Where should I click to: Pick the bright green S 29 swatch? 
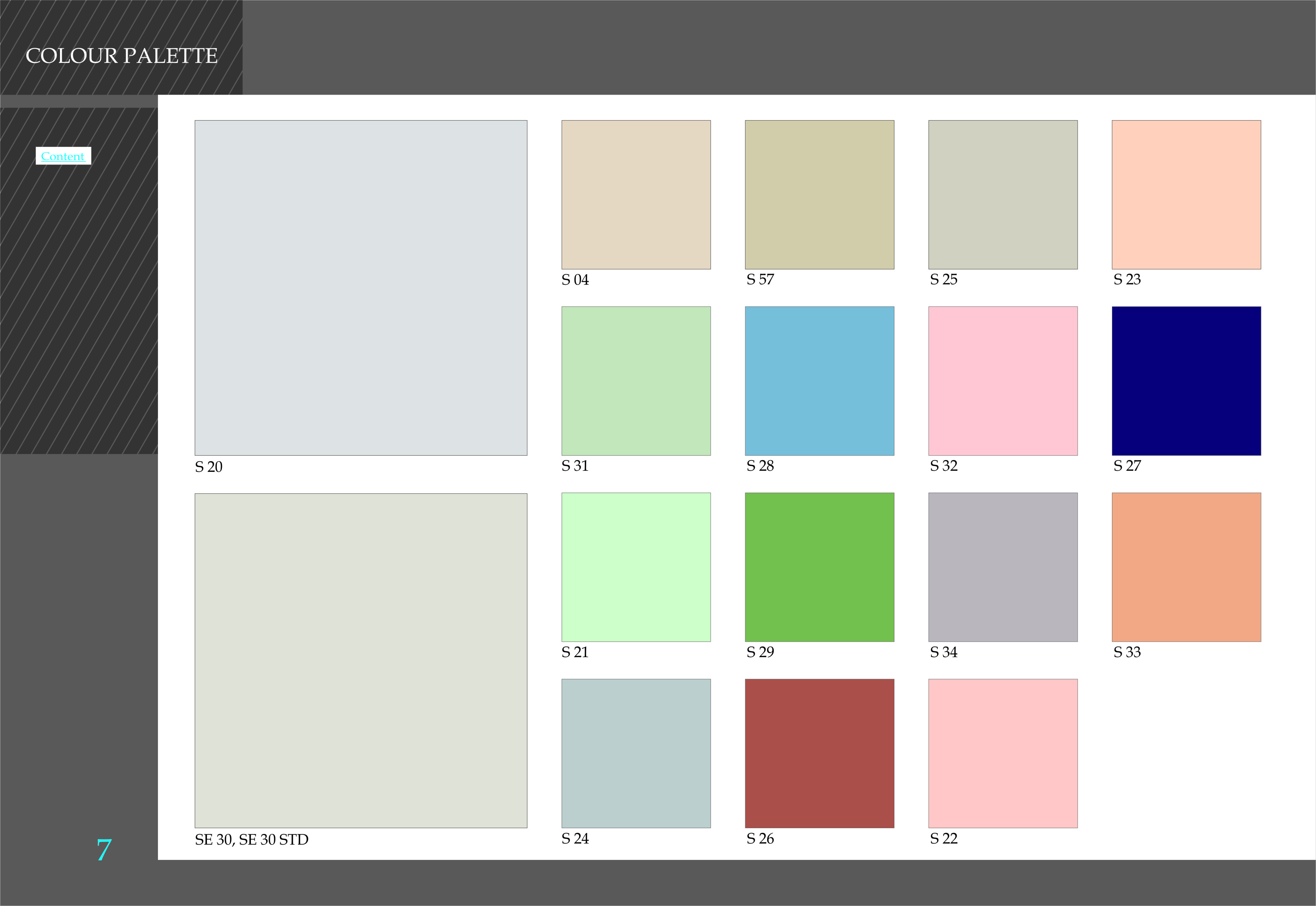[819, 566]
